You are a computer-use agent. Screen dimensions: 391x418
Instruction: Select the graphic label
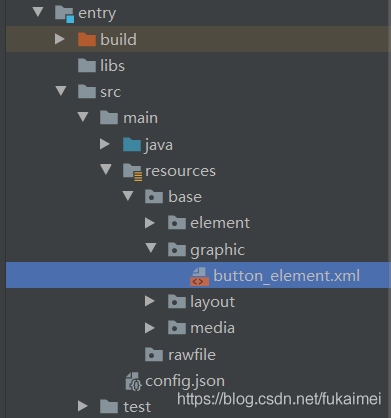pyautogui.click(x=217, y=250)
